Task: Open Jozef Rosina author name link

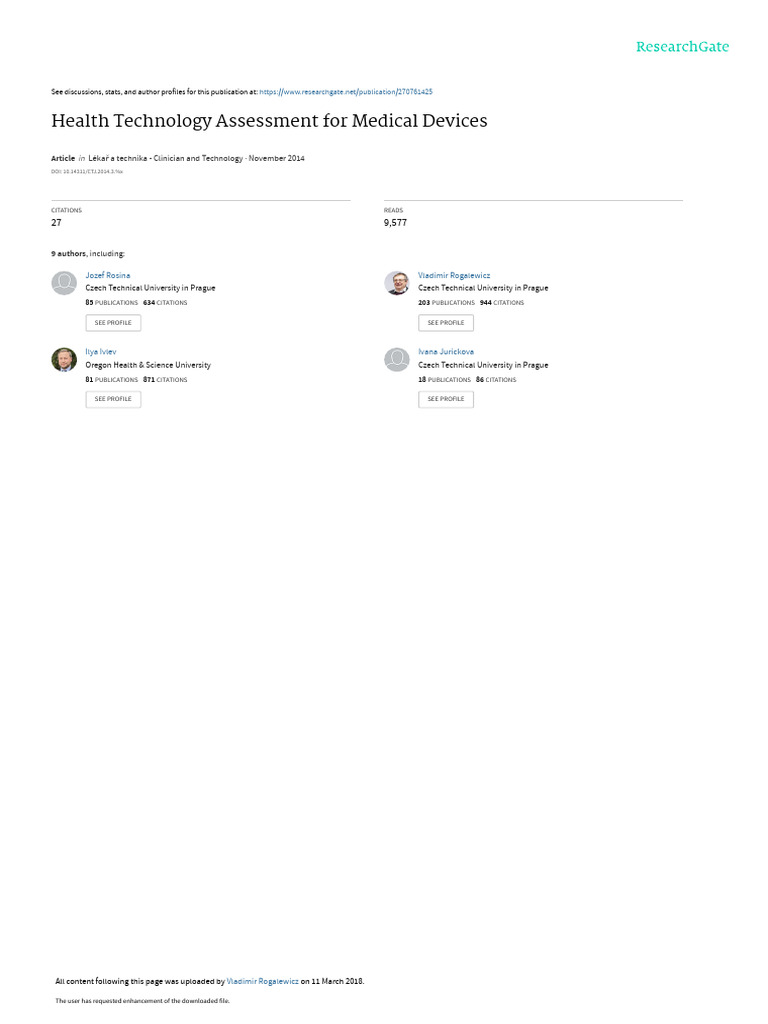Action: pos(108,276)
